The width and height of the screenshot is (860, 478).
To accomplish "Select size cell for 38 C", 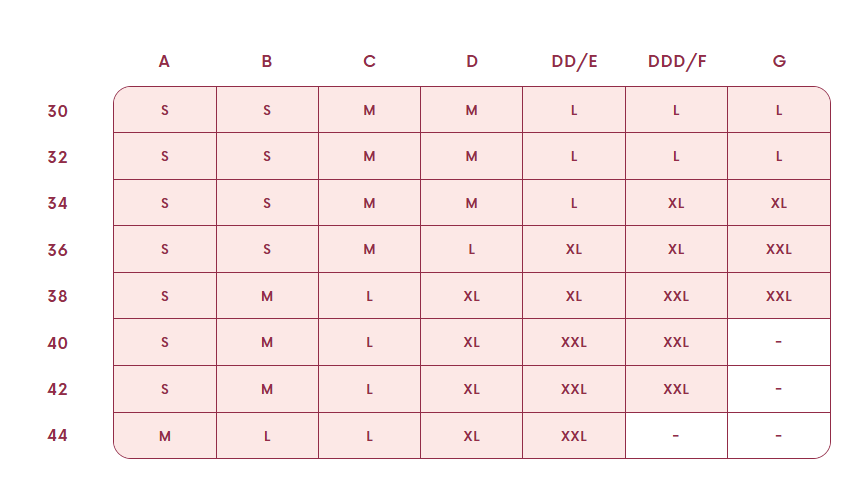I will tap(369, 296).
